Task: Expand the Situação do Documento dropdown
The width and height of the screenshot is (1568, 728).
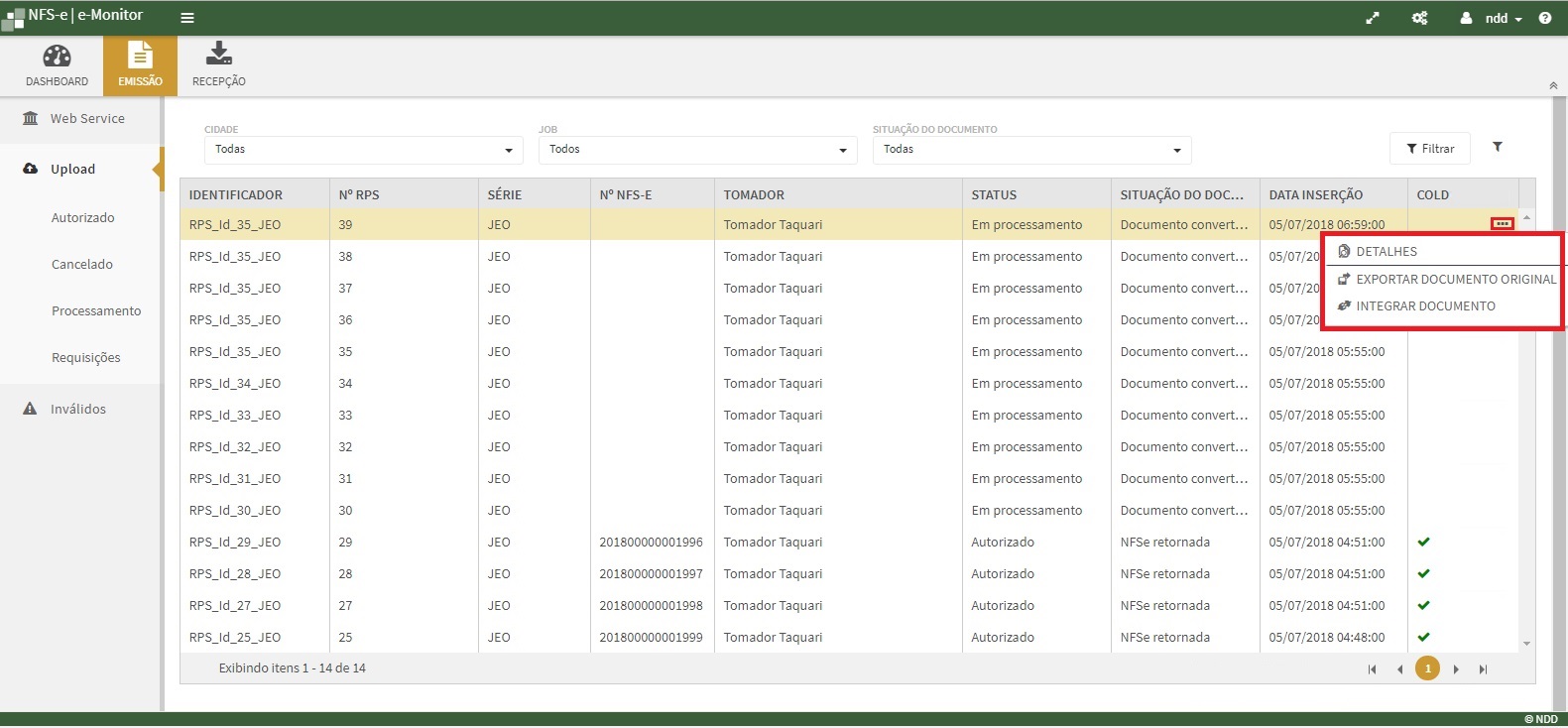Action: (x=1031, y=150)
